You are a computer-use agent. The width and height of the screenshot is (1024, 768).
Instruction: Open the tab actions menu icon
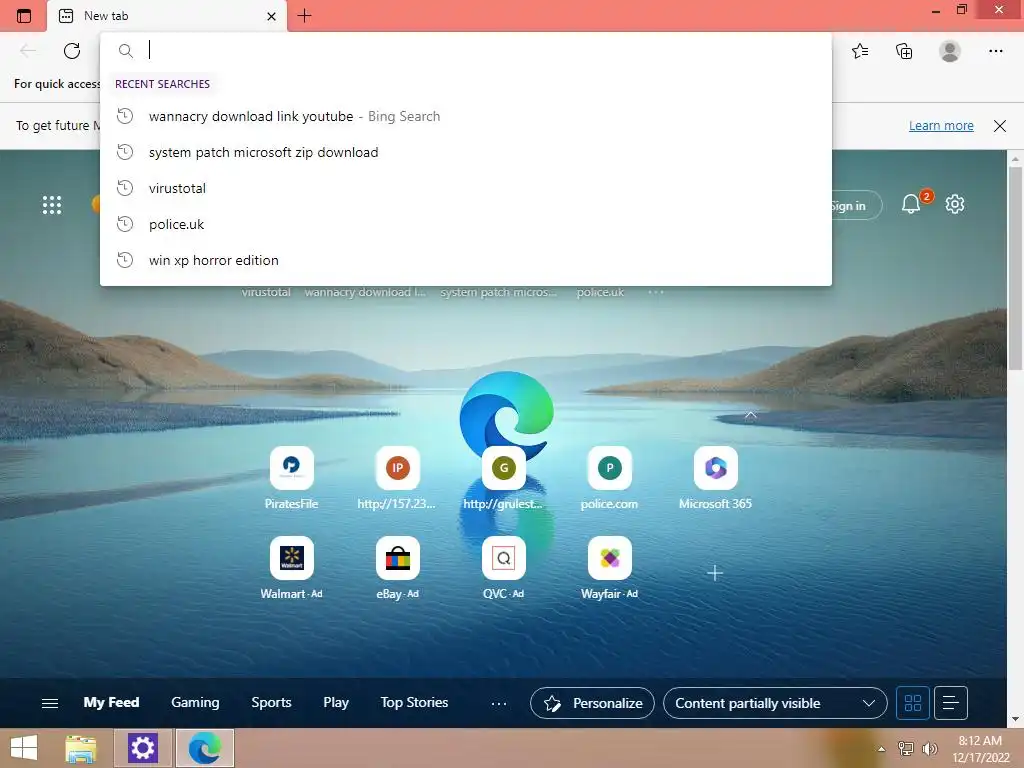click(x=24, y=16)
